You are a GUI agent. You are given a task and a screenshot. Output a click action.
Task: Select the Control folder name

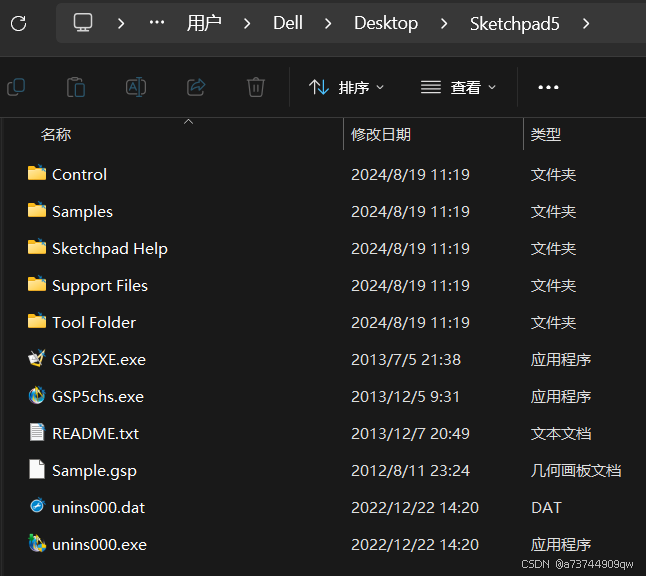[x=80, y=175]
